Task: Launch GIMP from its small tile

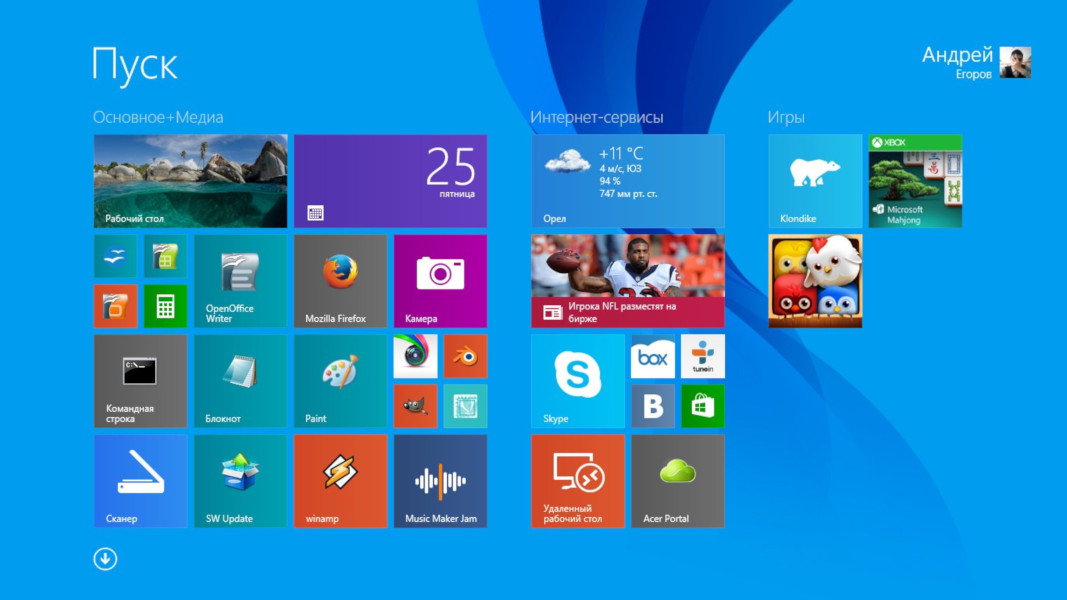Action: click(x=416, y=406)
